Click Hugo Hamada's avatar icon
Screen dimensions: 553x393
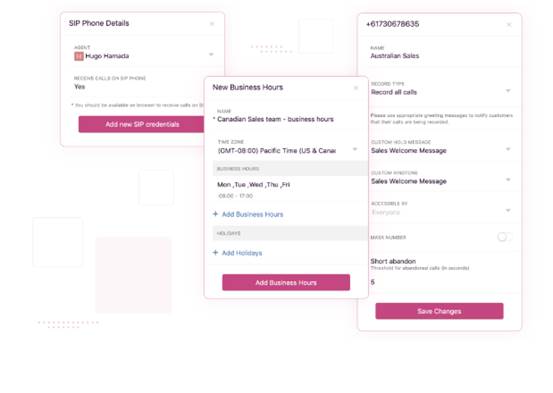79,56
